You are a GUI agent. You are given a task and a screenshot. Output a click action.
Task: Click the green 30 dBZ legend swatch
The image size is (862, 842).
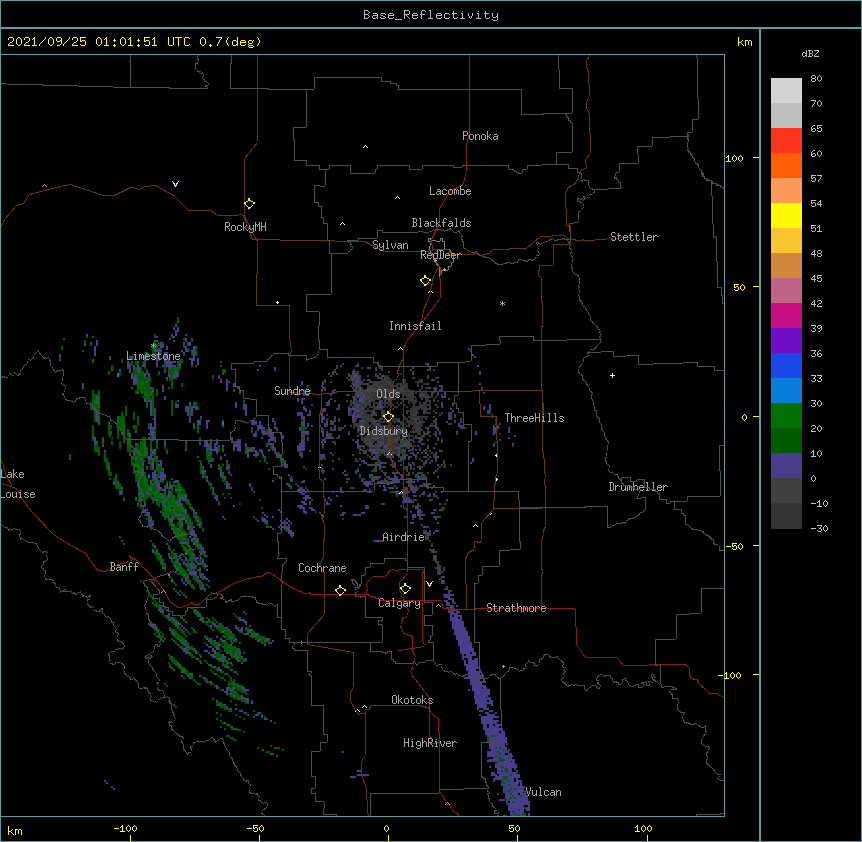[786, 416]
